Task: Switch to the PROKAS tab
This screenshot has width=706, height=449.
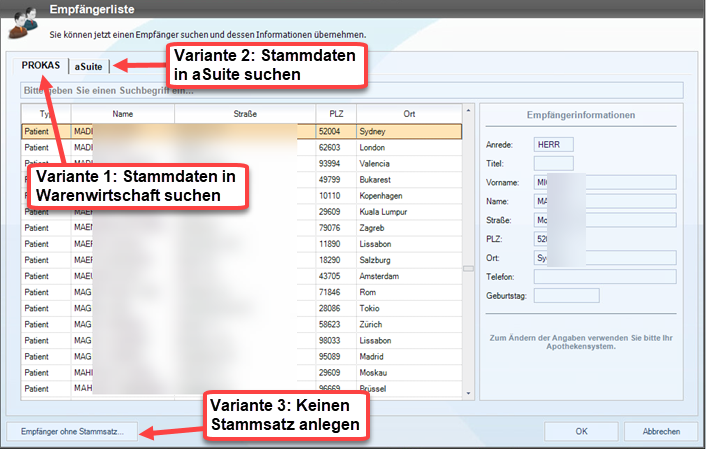Action: (x=41, y=65)
